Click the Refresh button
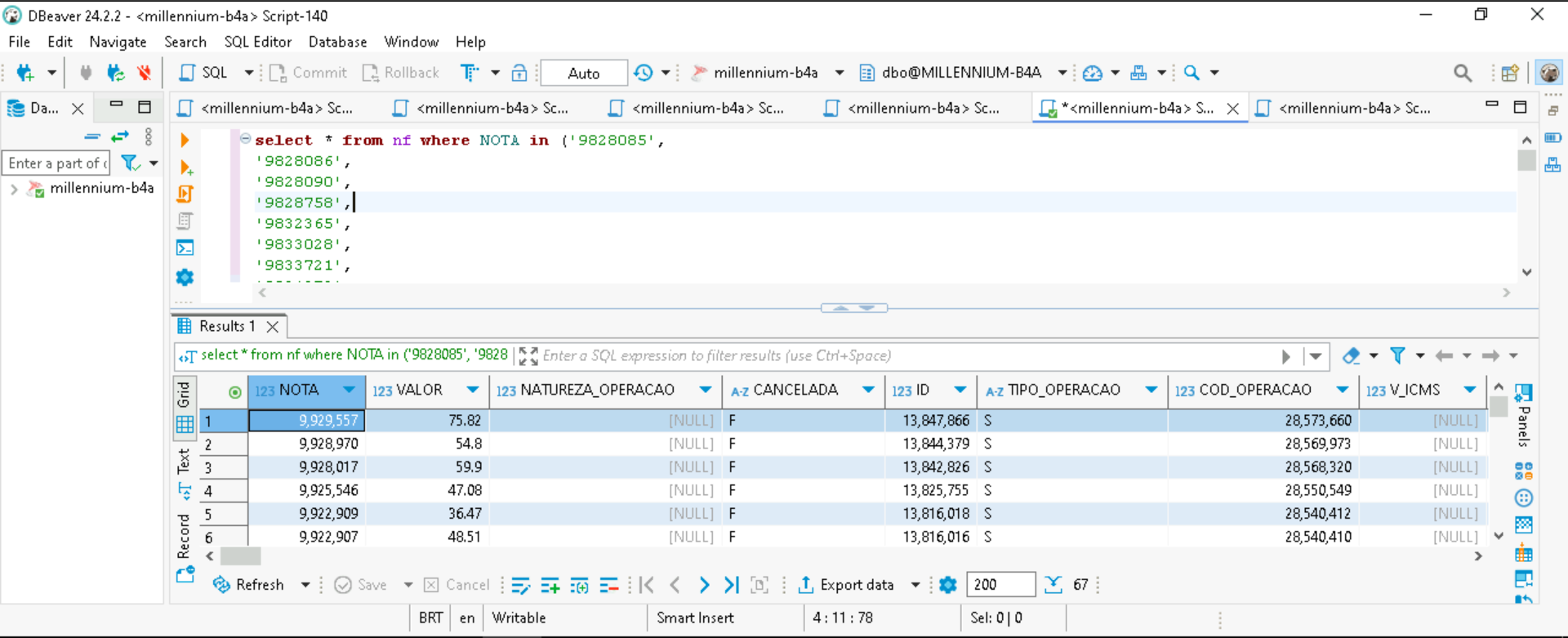The image size is (1568, 638). point(248,585)
